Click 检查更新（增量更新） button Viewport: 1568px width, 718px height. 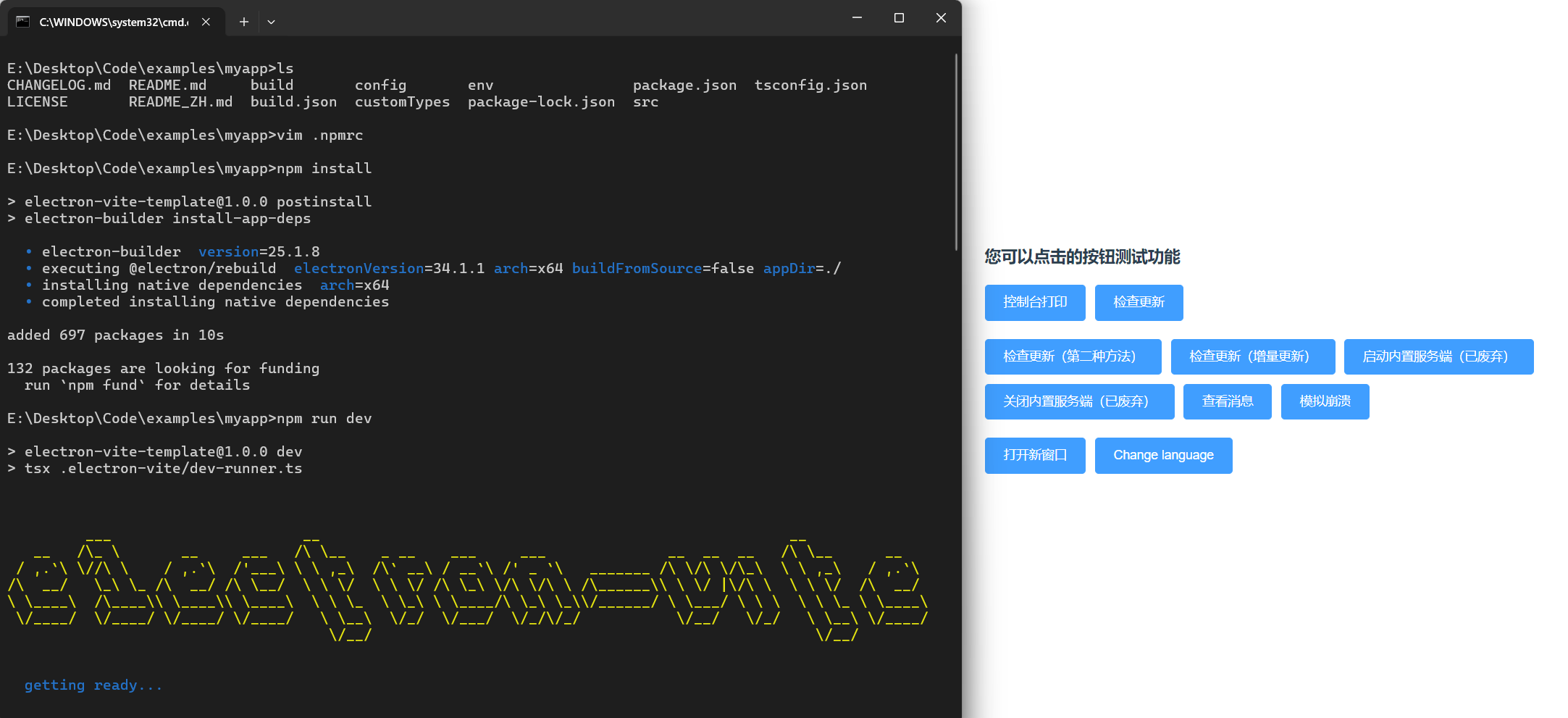pyautogui.click(x=1252, y=356)
